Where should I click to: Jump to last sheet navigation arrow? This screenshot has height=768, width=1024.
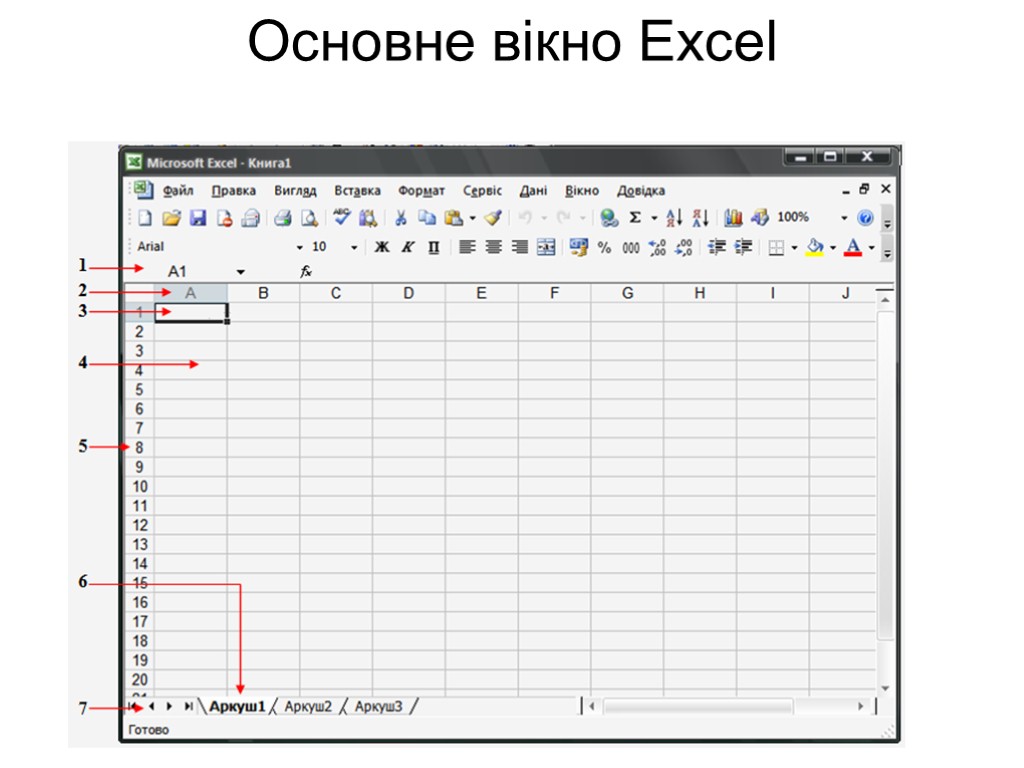[188, 707]
